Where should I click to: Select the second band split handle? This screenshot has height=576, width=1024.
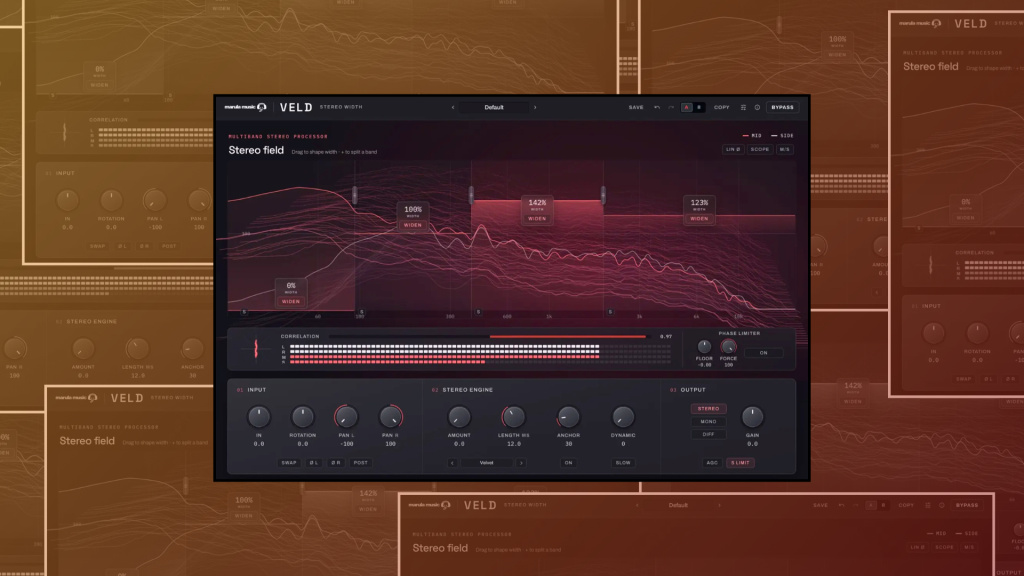click(471, 195)
